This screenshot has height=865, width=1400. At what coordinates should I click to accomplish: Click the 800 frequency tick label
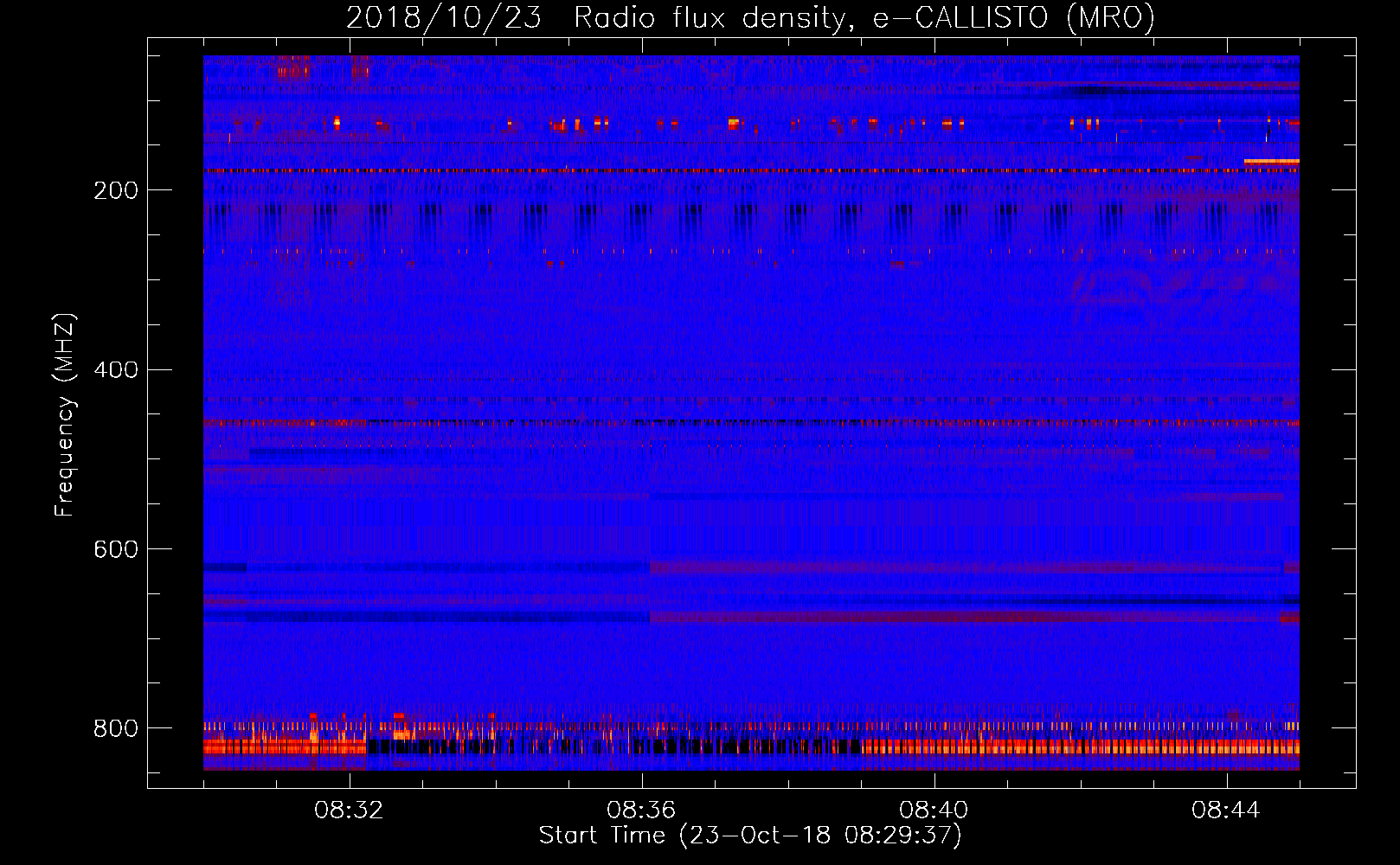click(x=116, y=728)
